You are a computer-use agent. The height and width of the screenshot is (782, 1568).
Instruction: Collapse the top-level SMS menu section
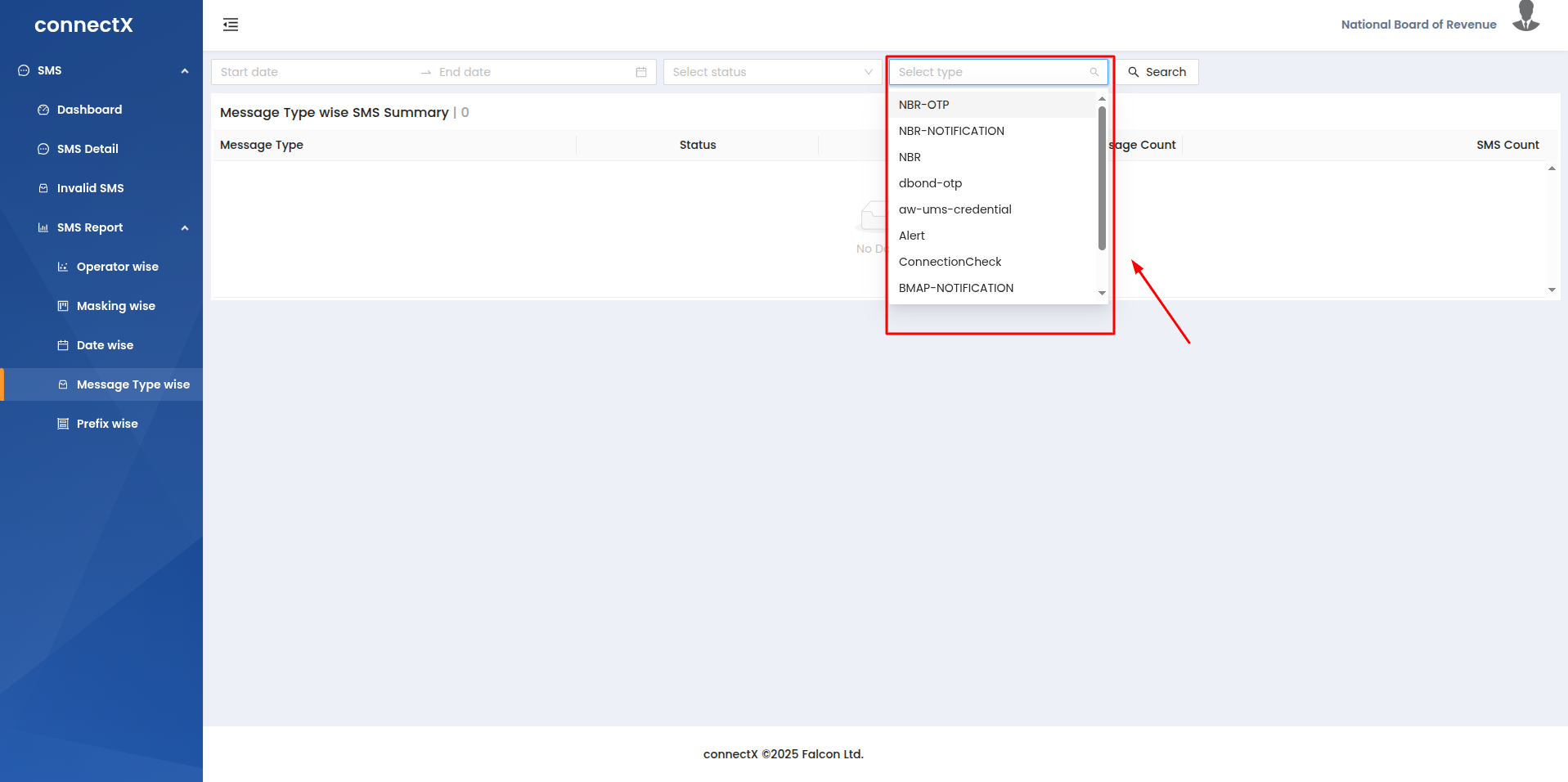point(185,71)
